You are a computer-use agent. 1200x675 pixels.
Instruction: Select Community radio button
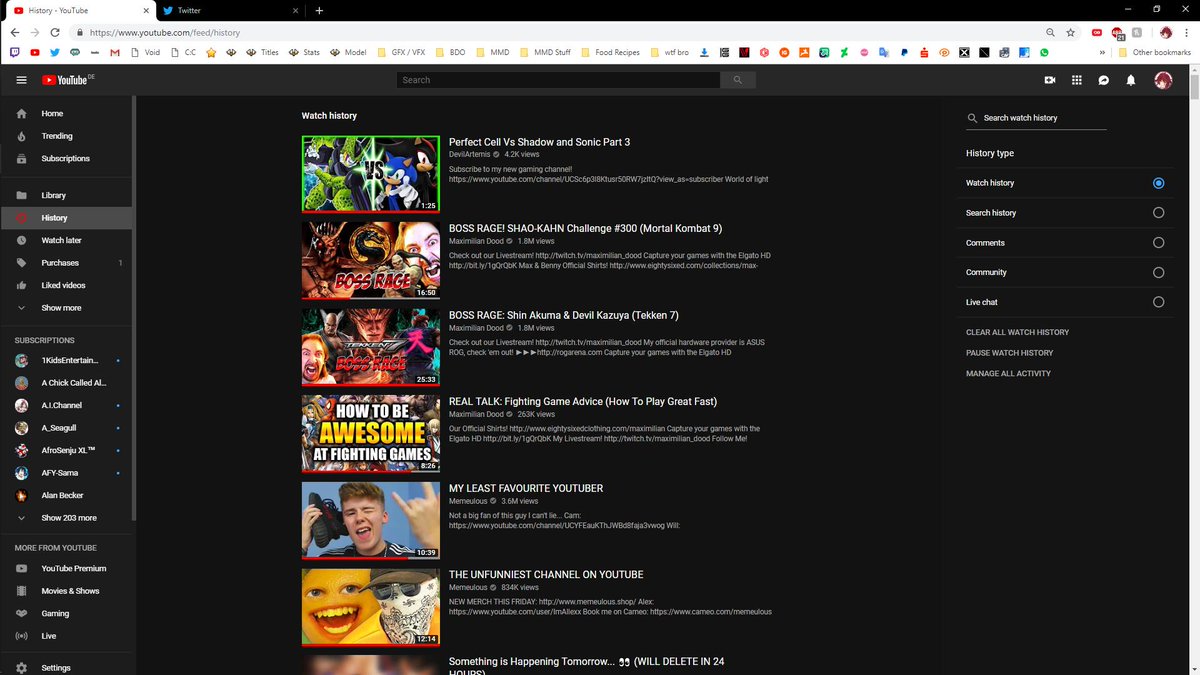(x=1158, y=272)
